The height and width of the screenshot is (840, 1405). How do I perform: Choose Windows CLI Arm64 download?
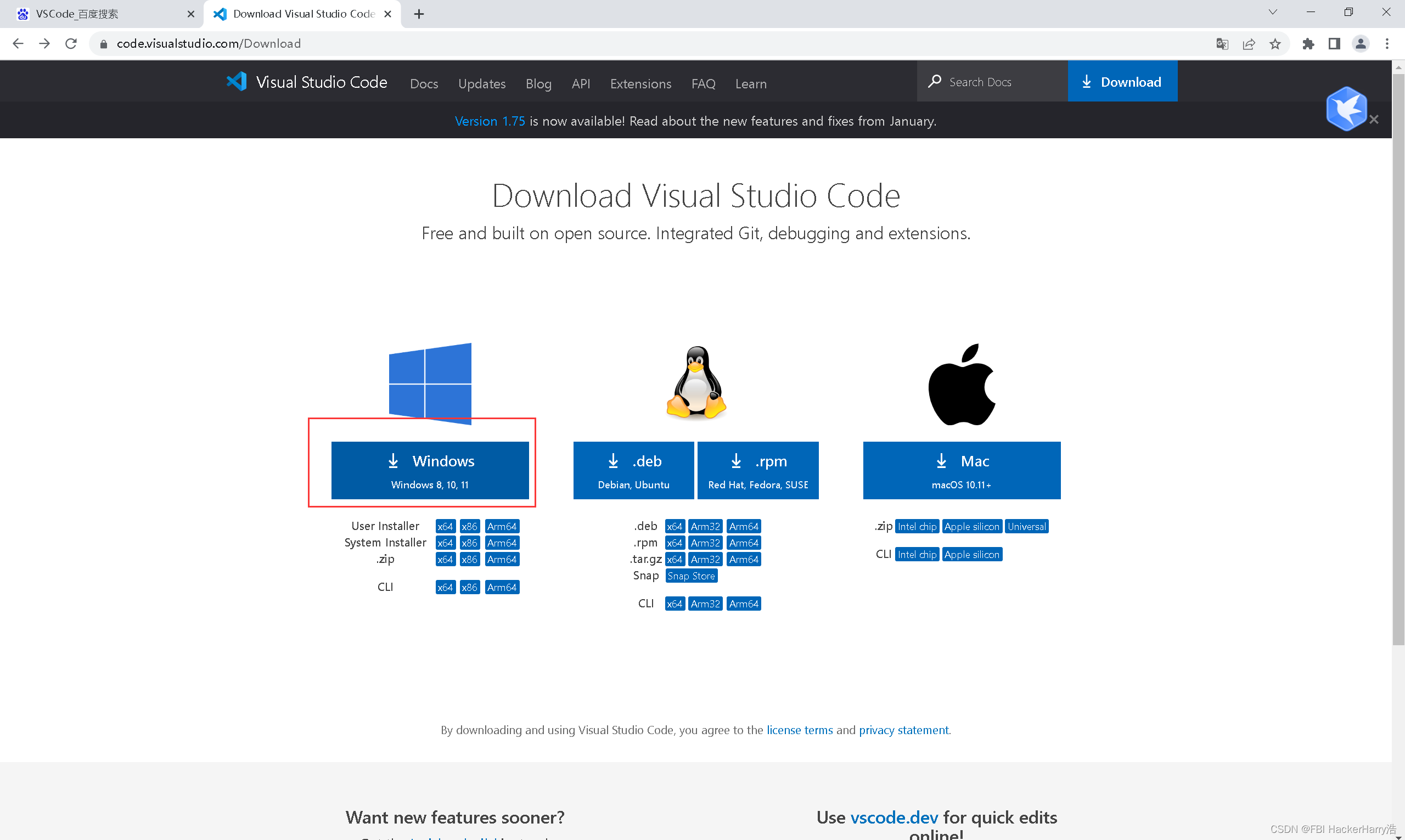click(502, 588)
